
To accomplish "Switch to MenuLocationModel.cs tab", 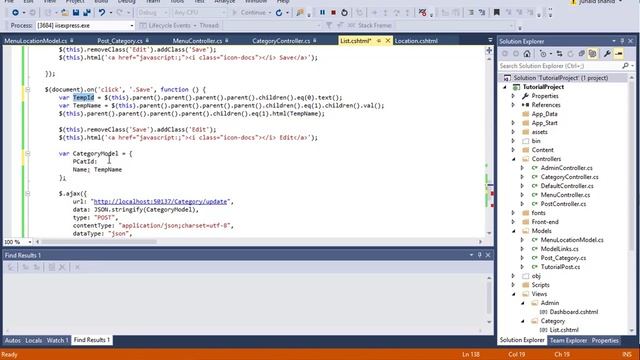I will click(x=36, y=40).
